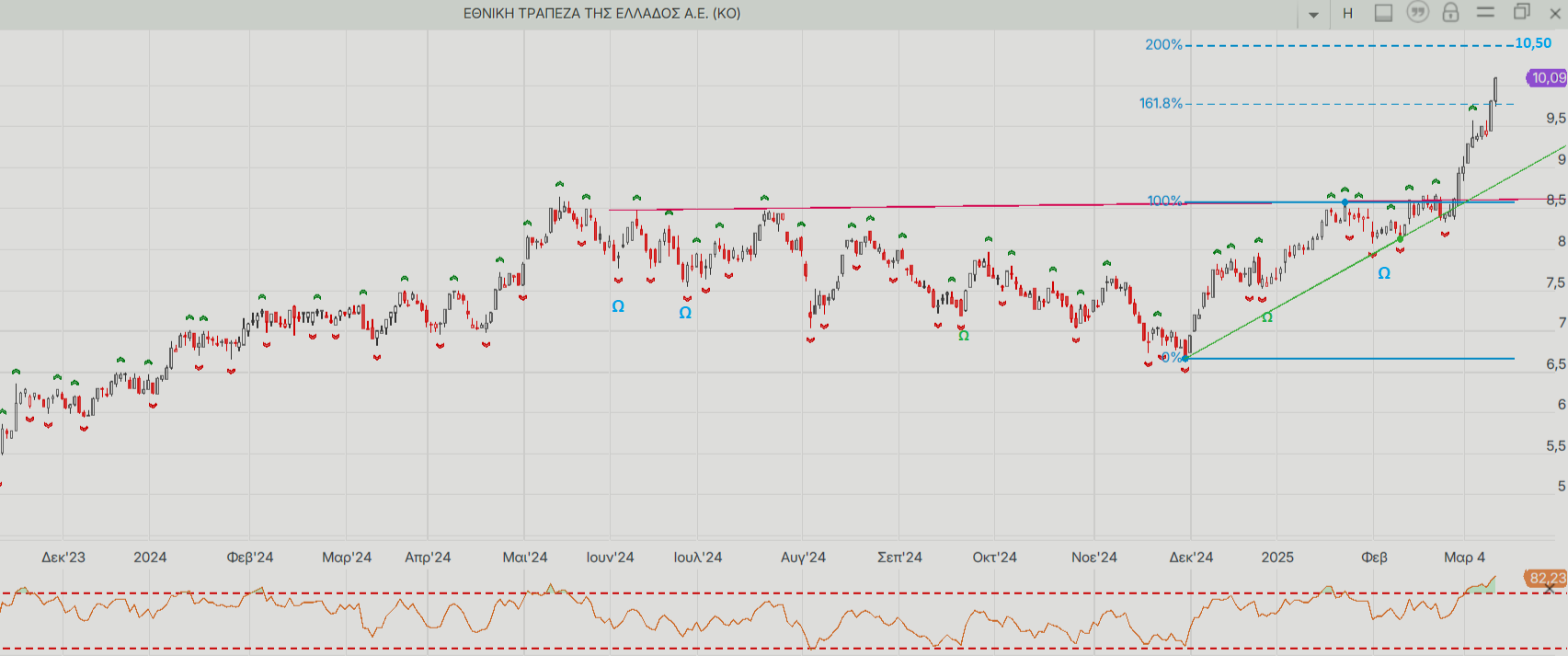Click the Οκτ'24 date axis label

994,557
